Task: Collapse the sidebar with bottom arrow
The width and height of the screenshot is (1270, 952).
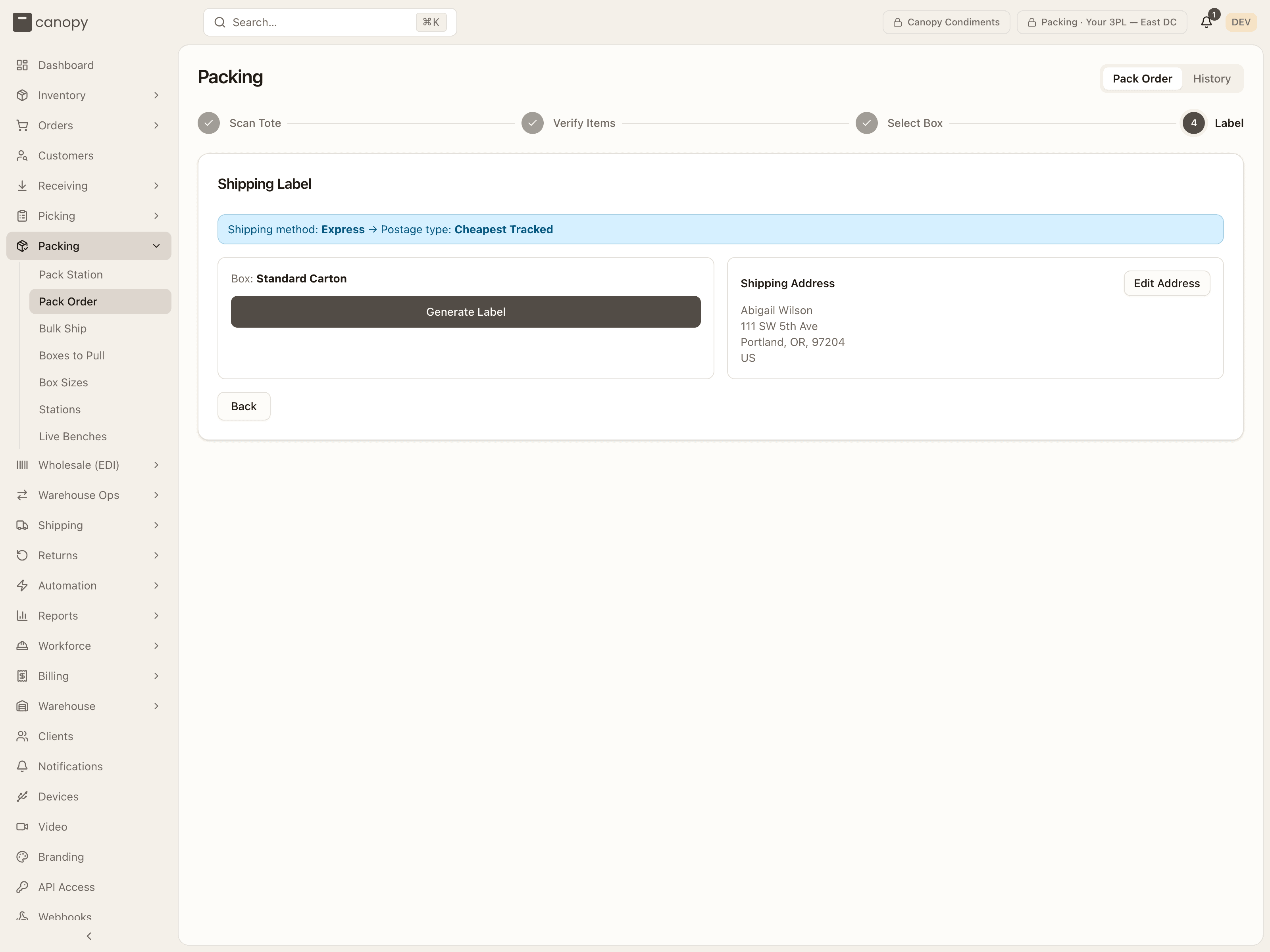Action: [x=89, y=936]
